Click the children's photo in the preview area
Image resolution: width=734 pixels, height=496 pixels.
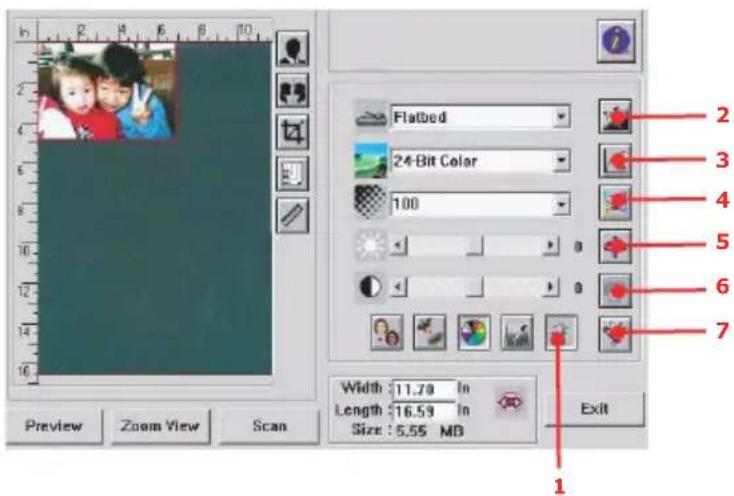click(x=107, y=92)
